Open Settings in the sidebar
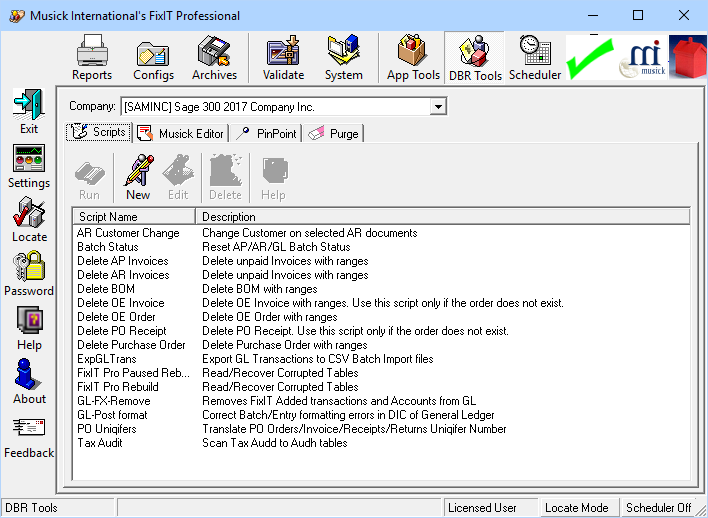Screen dimensions: 708x518 (x=29, y=166)
